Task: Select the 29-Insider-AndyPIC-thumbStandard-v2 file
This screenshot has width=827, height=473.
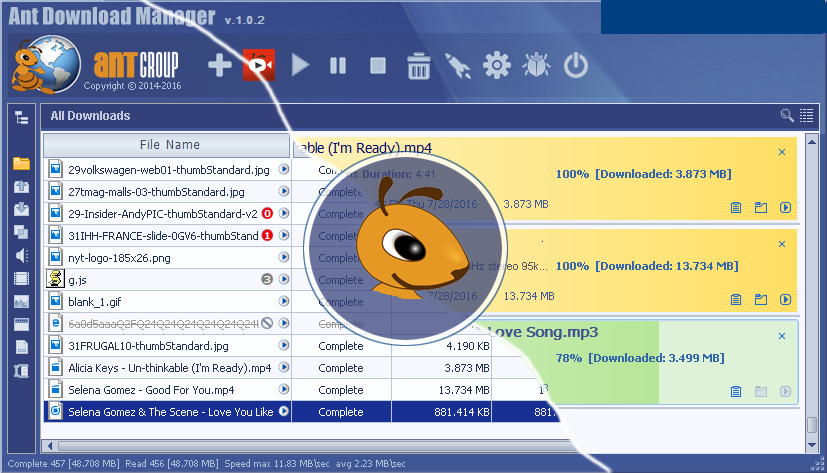Action: (168, 214)
